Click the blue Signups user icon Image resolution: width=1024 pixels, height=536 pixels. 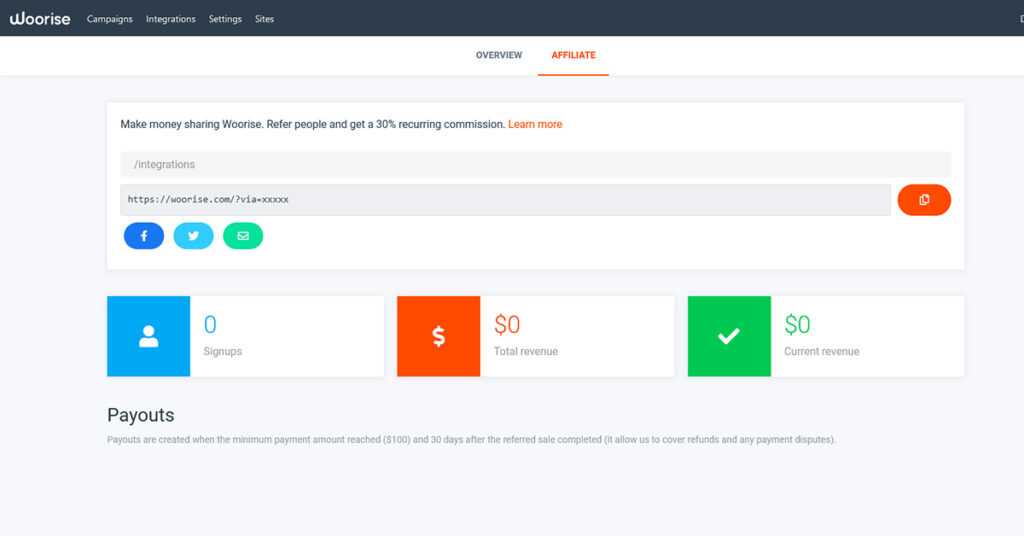coord(149,337)
